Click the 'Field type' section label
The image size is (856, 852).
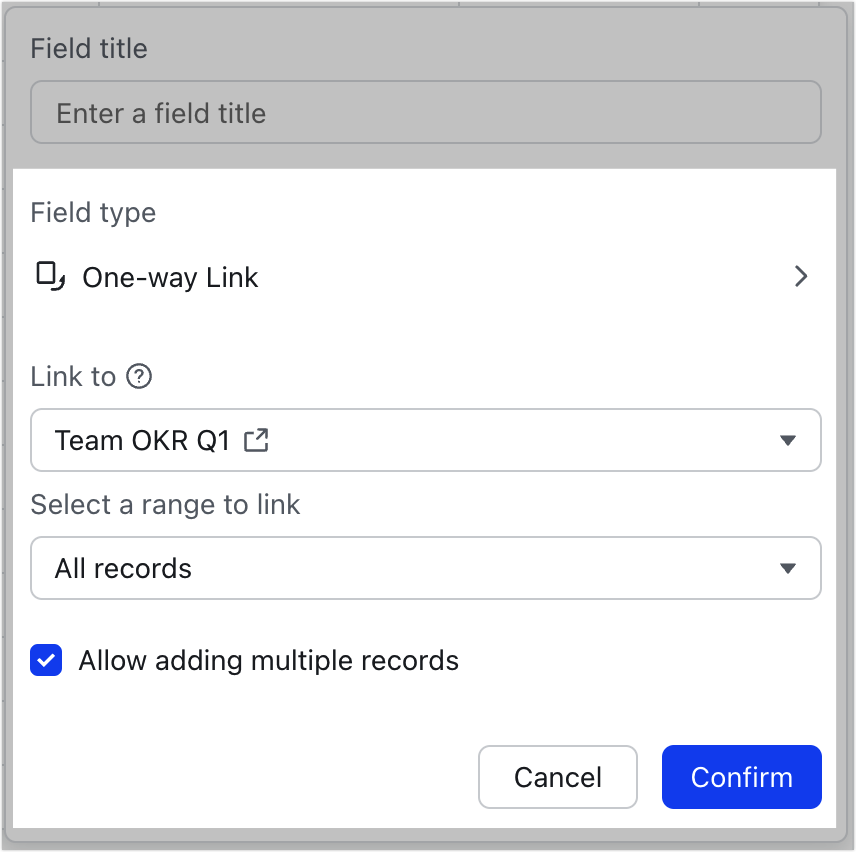93,213
